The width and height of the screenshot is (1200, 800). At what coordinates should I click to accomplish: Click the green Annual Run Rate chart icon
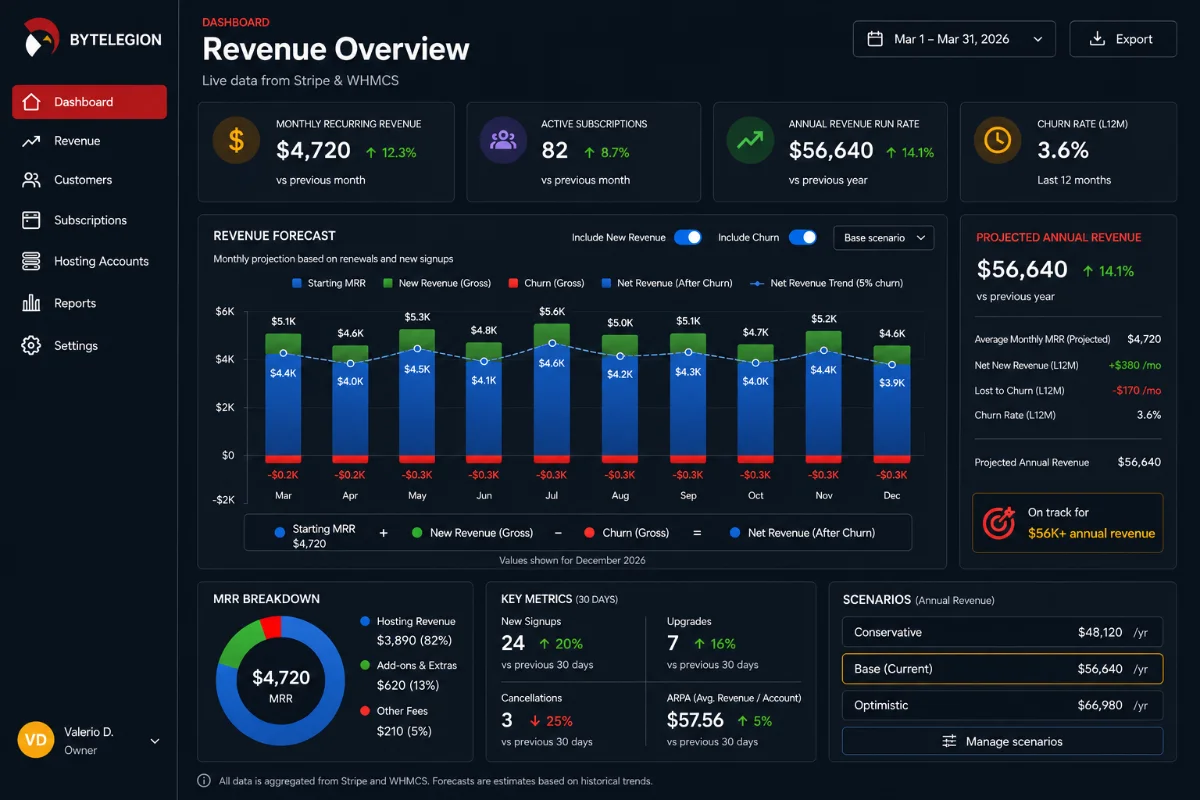click(x=750, y=140)
